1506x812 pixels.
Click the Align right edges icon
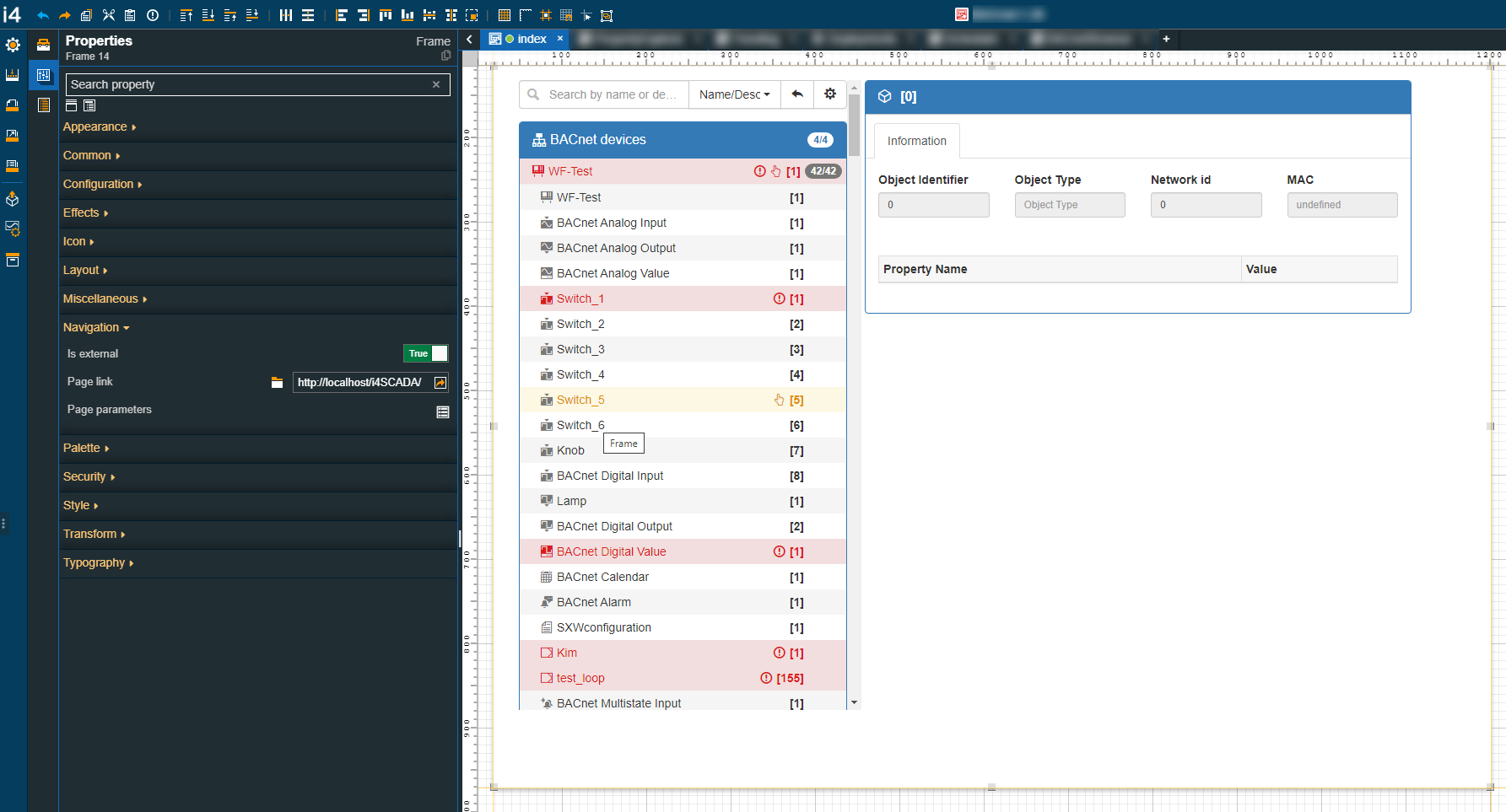[x=364, y=15]
